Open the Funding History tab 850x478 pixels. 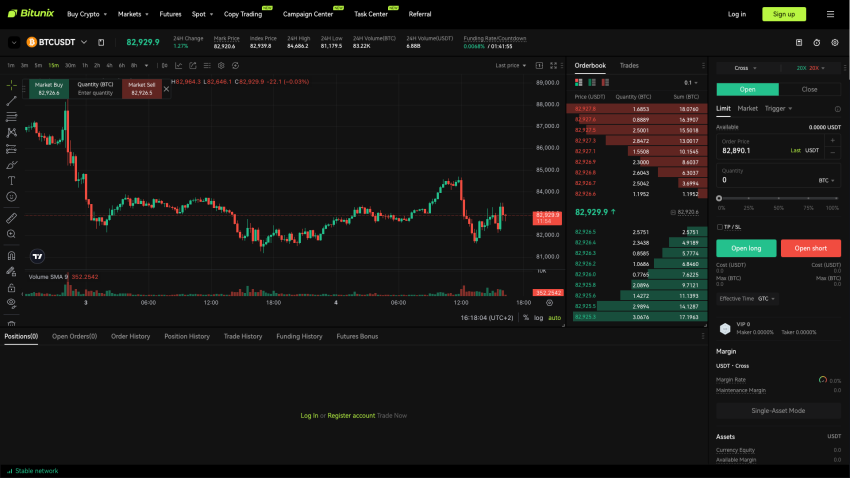(299, 337)
